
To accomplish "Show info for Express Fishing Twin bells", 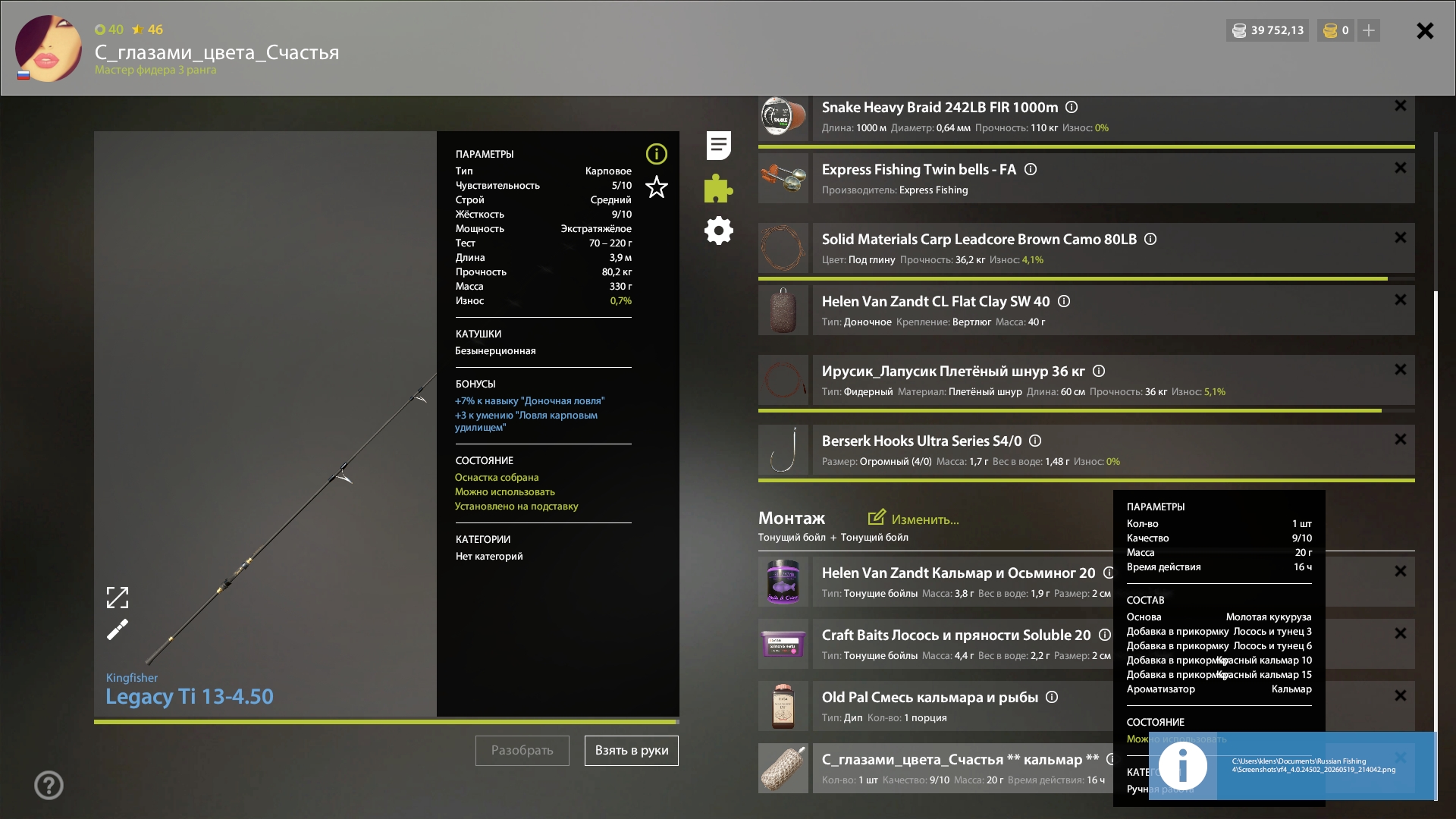I will [1031, 169].
